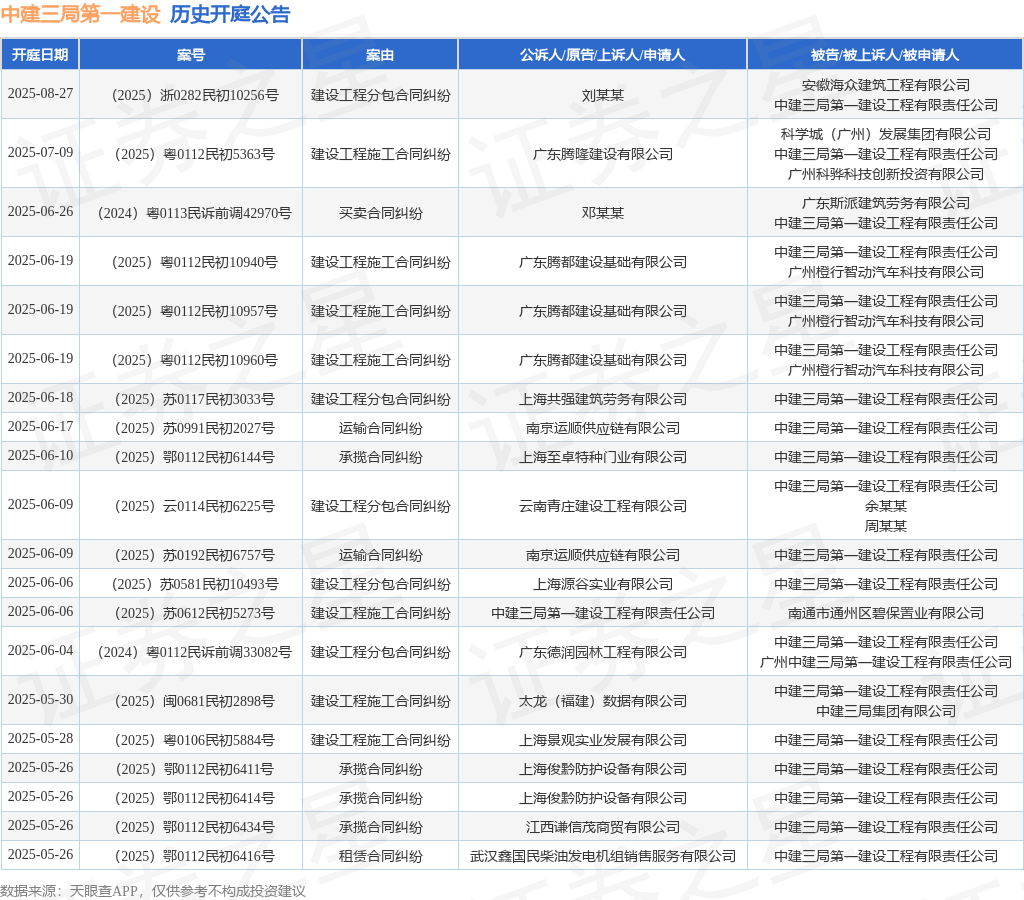Screen dimensions: 1024x900
Task: Click case number (2025)粤0112民初5363号
Action: (x=195, y=154)
